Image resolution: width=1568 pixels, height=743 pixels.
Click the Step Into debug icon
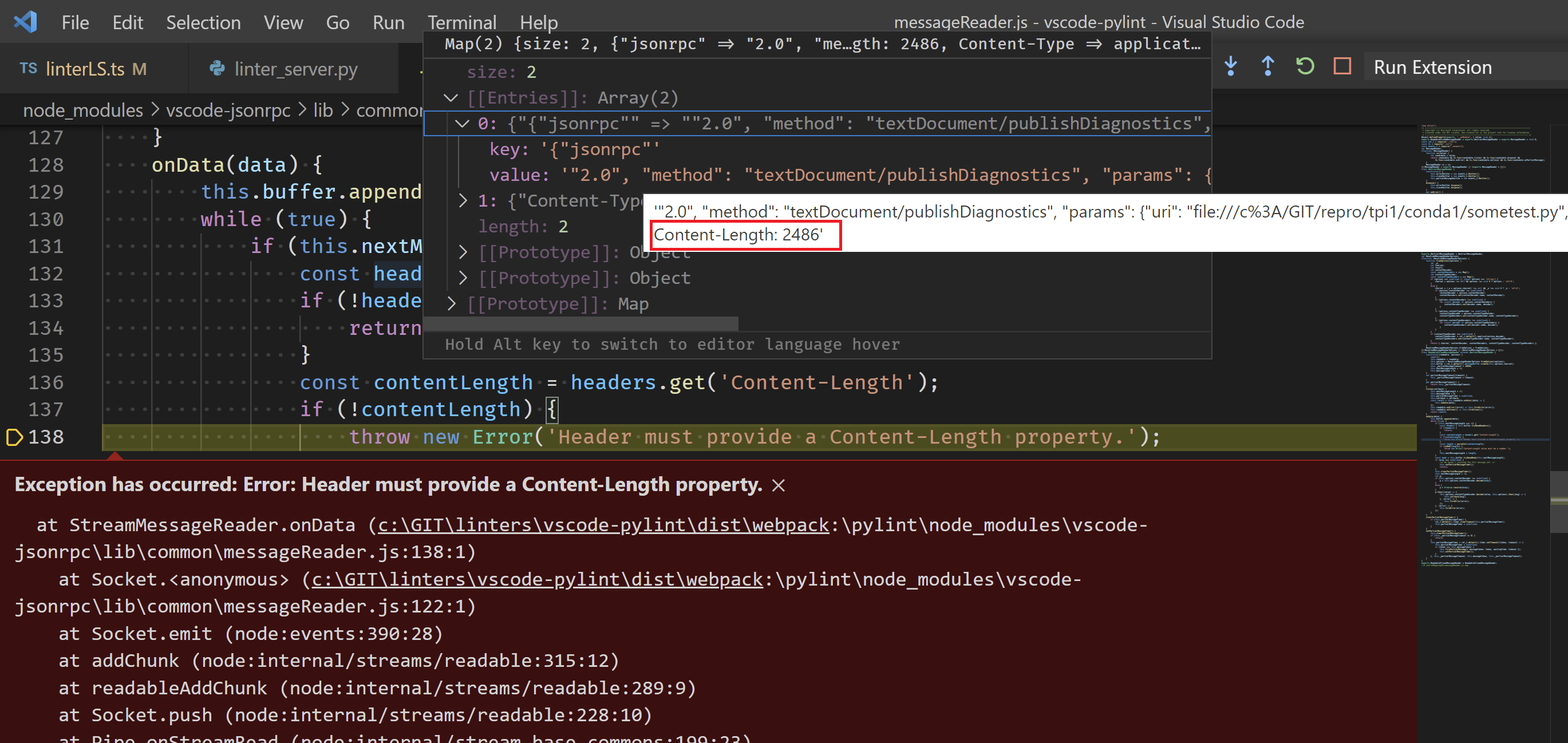coord(1231,66)
